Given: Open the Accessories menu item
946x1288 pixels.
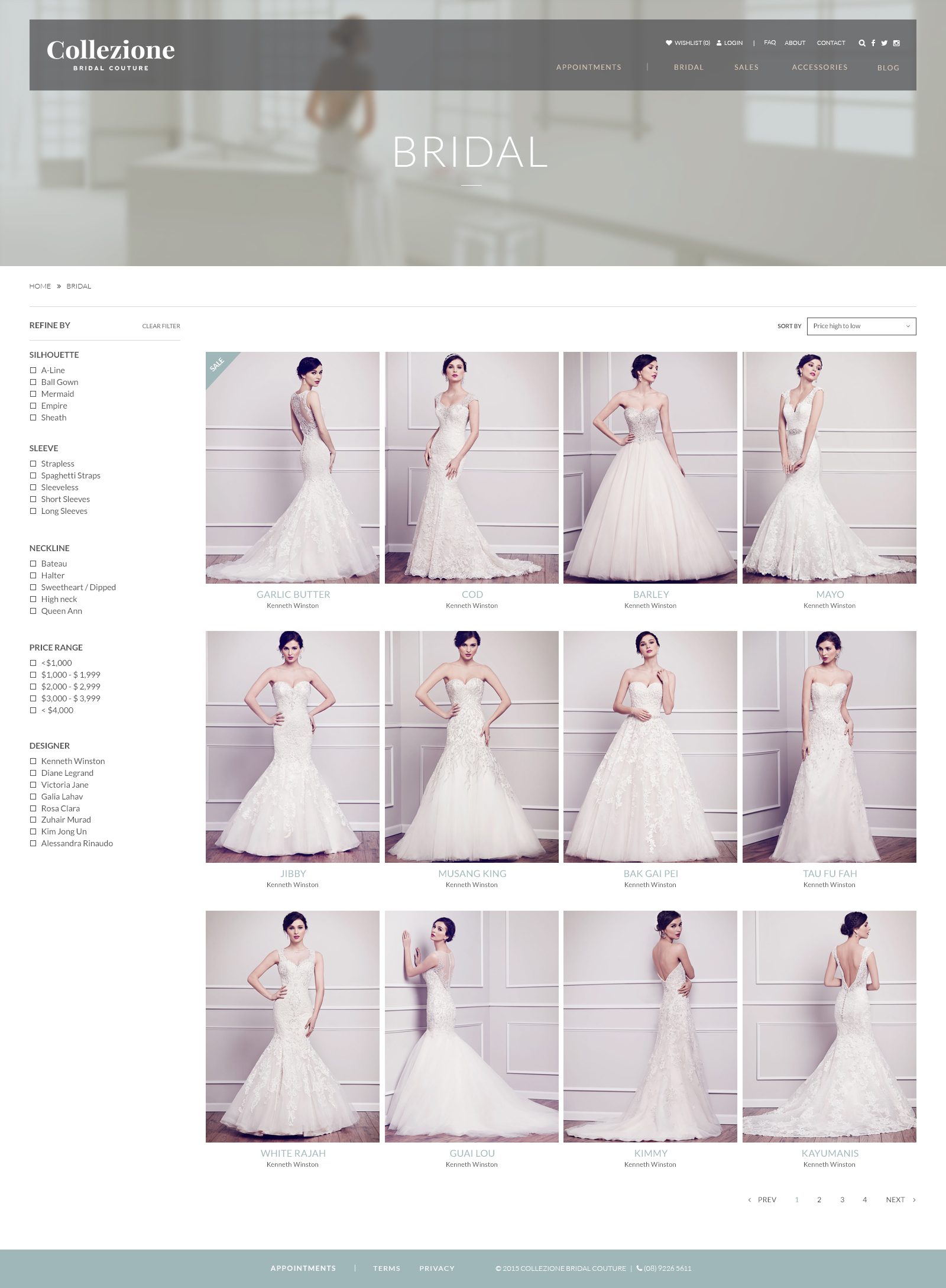Looking at the screenshot, I should [819, 67].
